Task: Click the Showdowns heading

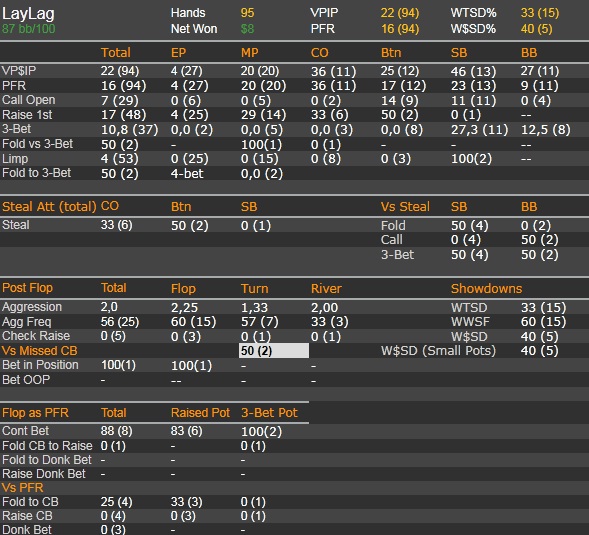Action: click(486, 289)
